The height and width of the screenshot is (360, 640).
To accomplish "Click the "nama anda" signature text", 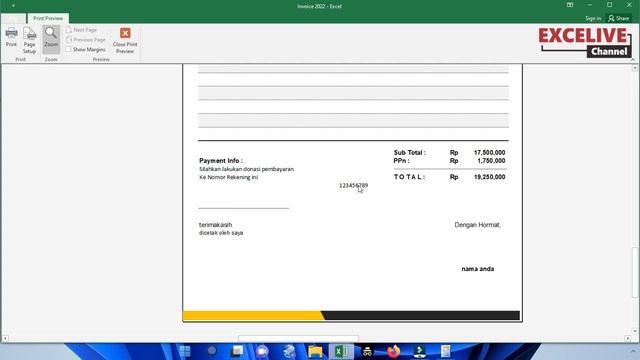I will [478, 269].
